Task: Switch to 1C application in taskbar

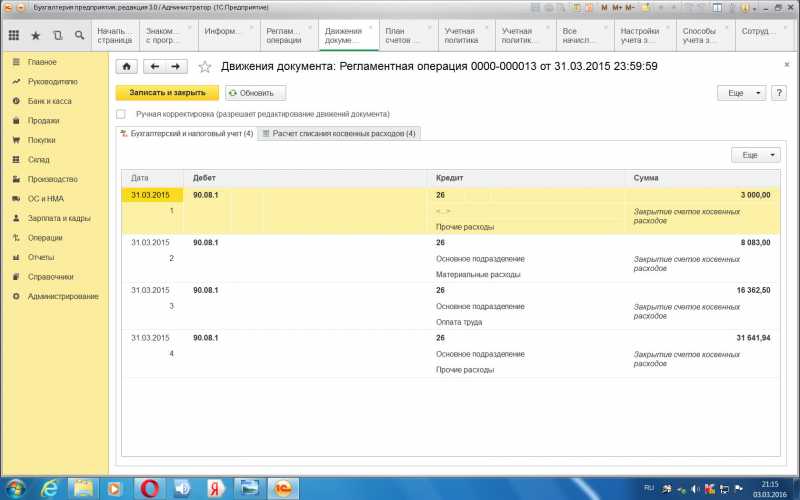Action: (x=283, y=488)
